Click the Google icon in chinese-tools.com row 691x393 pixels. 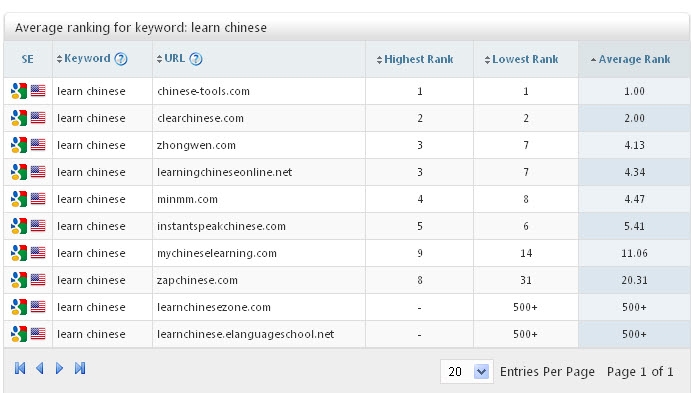coord(19,91)
